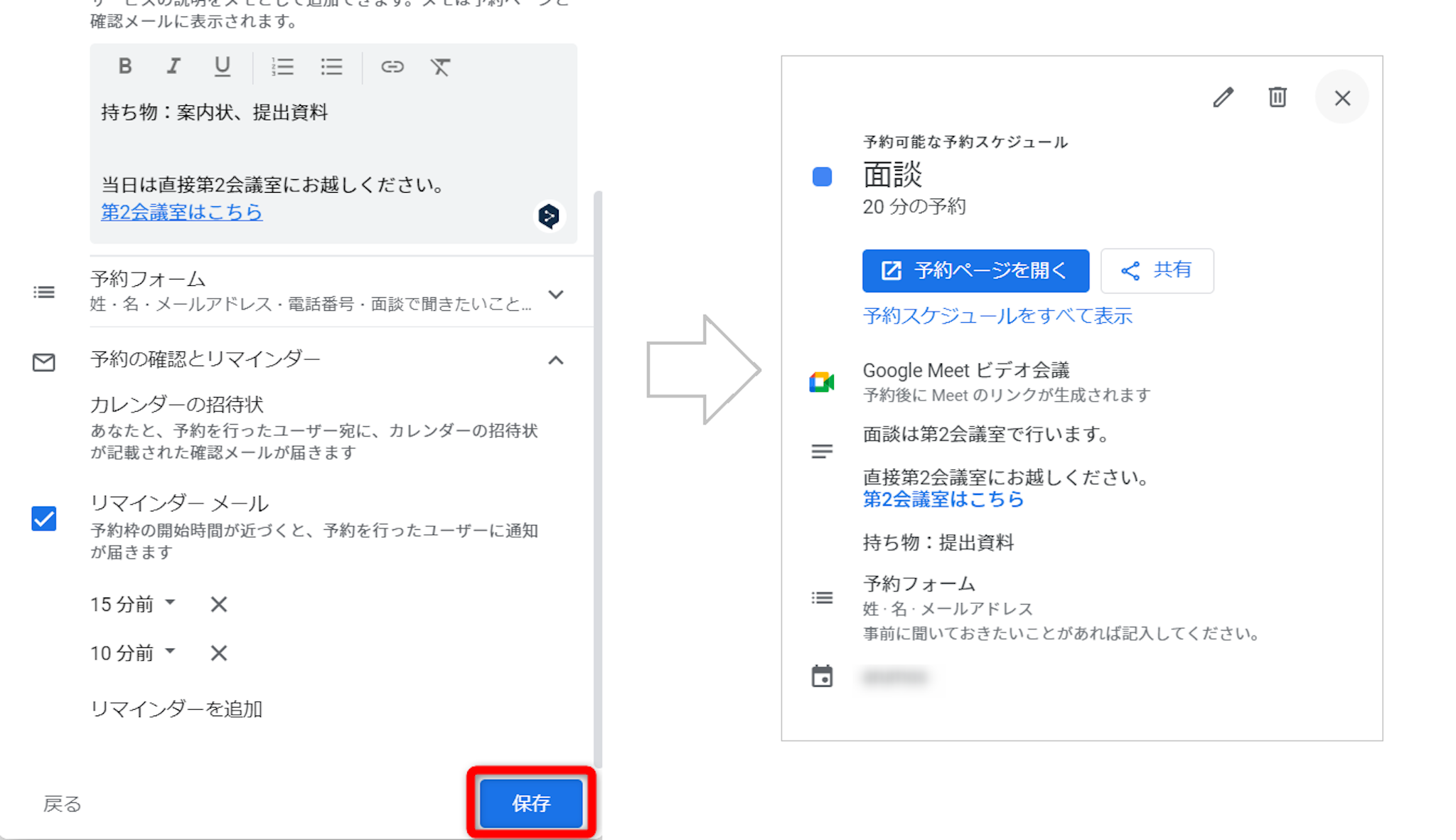Toggle italic text formatting
1456x840 pixels.
point(173,66)
